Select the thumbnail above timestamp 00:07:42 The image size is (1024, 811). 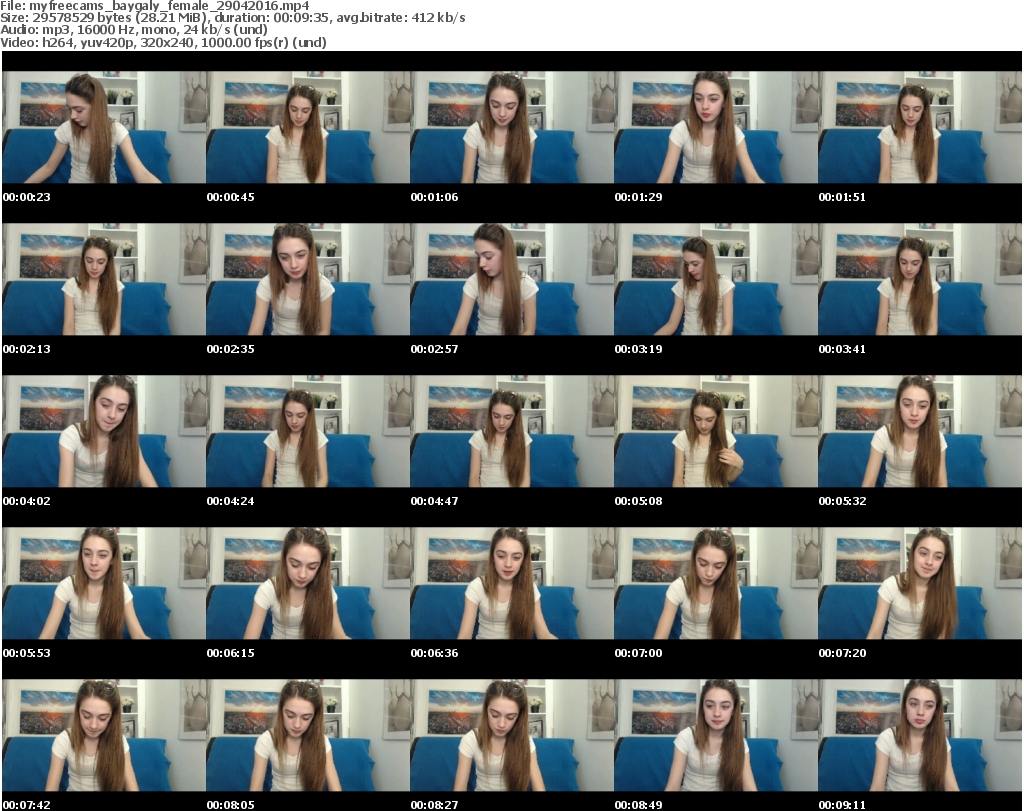pyautogui.click(x=104, y=735)
